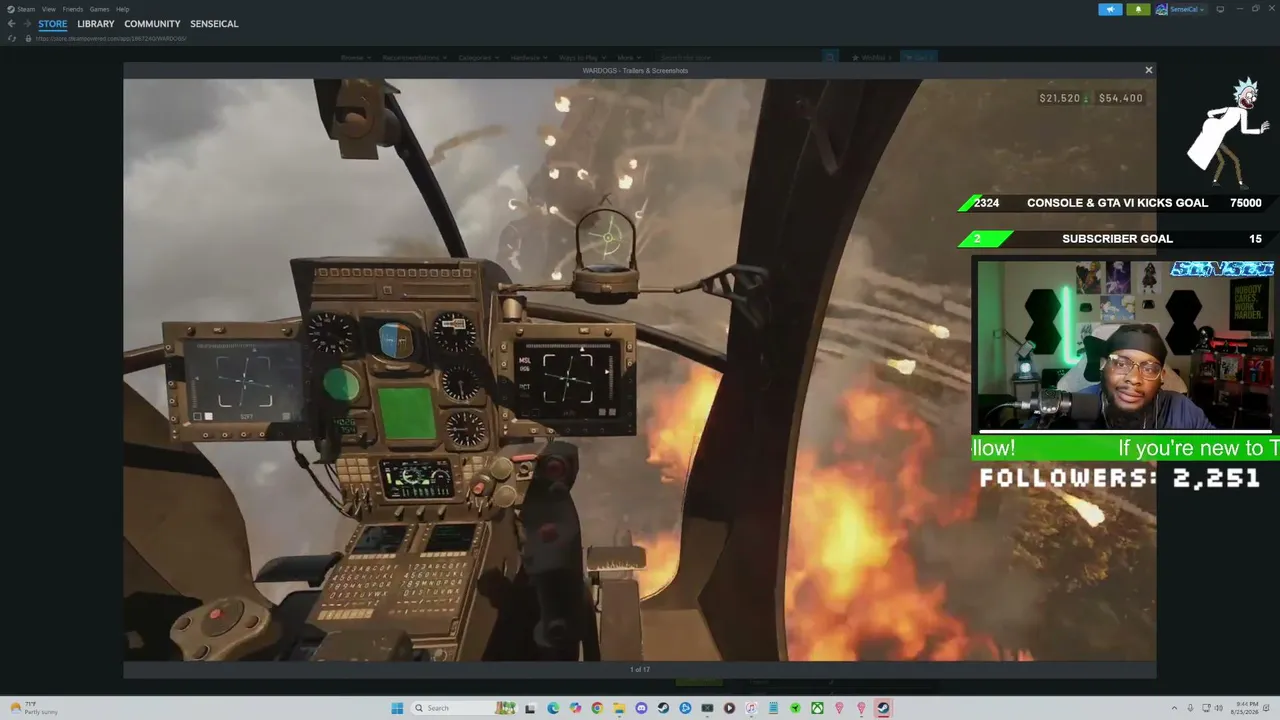Open the Games menu
Viewport: 1280px width, 720px height.
99,9
